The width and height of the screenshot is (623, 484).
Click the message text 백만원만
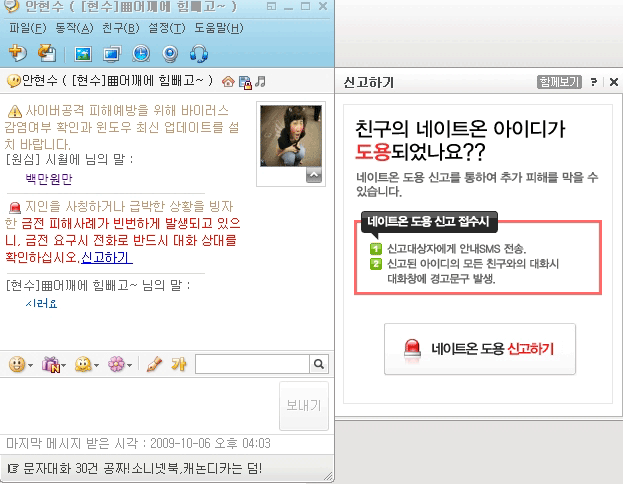49,179
